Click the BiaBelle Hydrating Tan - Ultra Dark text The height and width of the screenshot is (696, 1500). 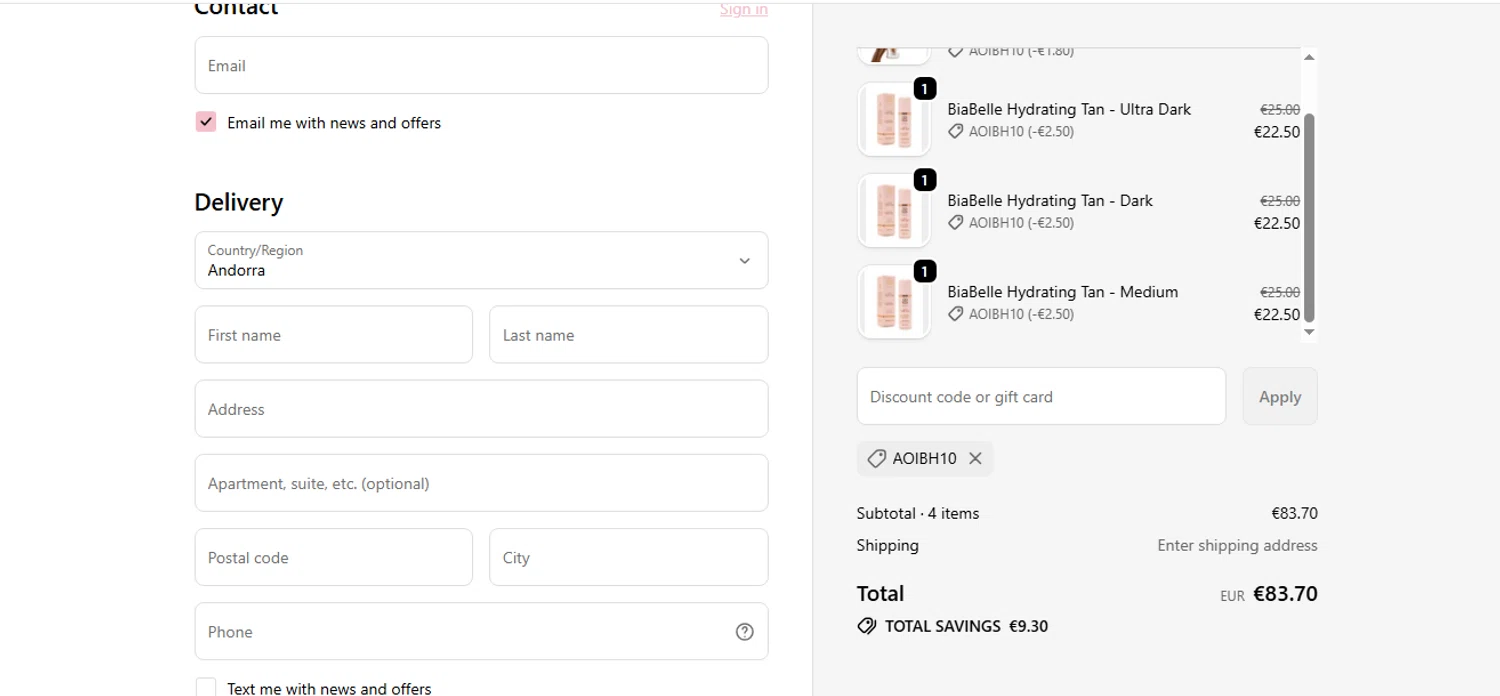click(1069, 109)
